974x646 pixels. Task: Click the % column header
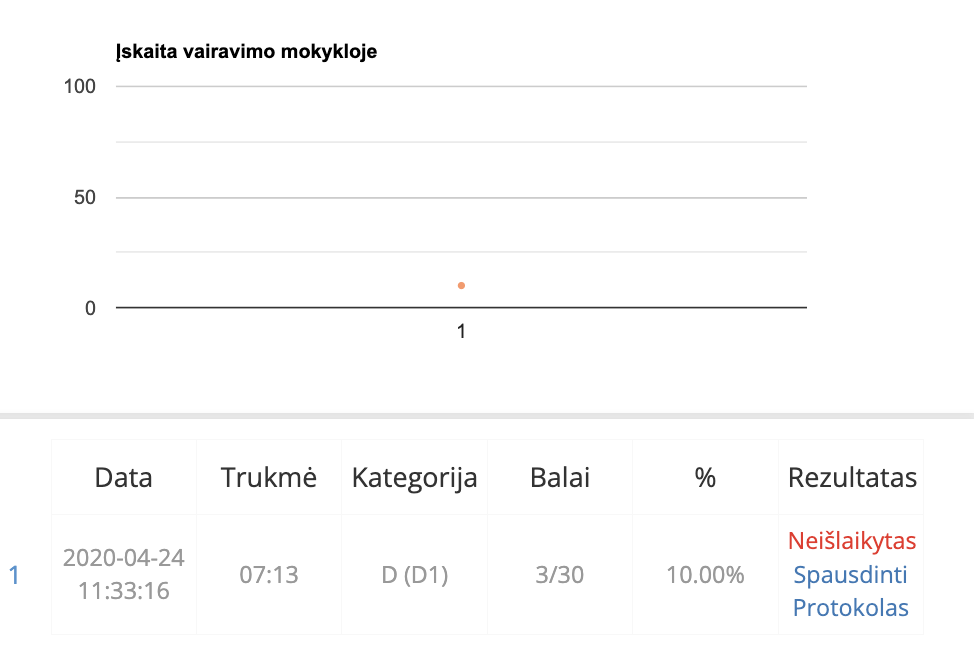pyautogui.click(x=705, y=478)
